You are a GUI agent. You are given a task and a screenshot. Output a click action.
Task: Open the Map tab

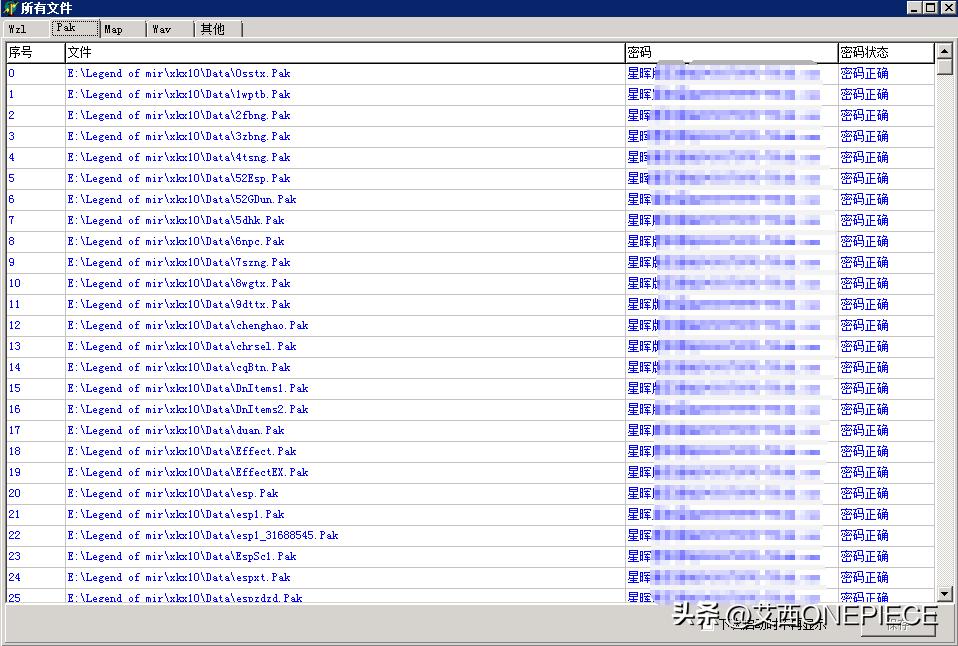(x=123, y=29)
